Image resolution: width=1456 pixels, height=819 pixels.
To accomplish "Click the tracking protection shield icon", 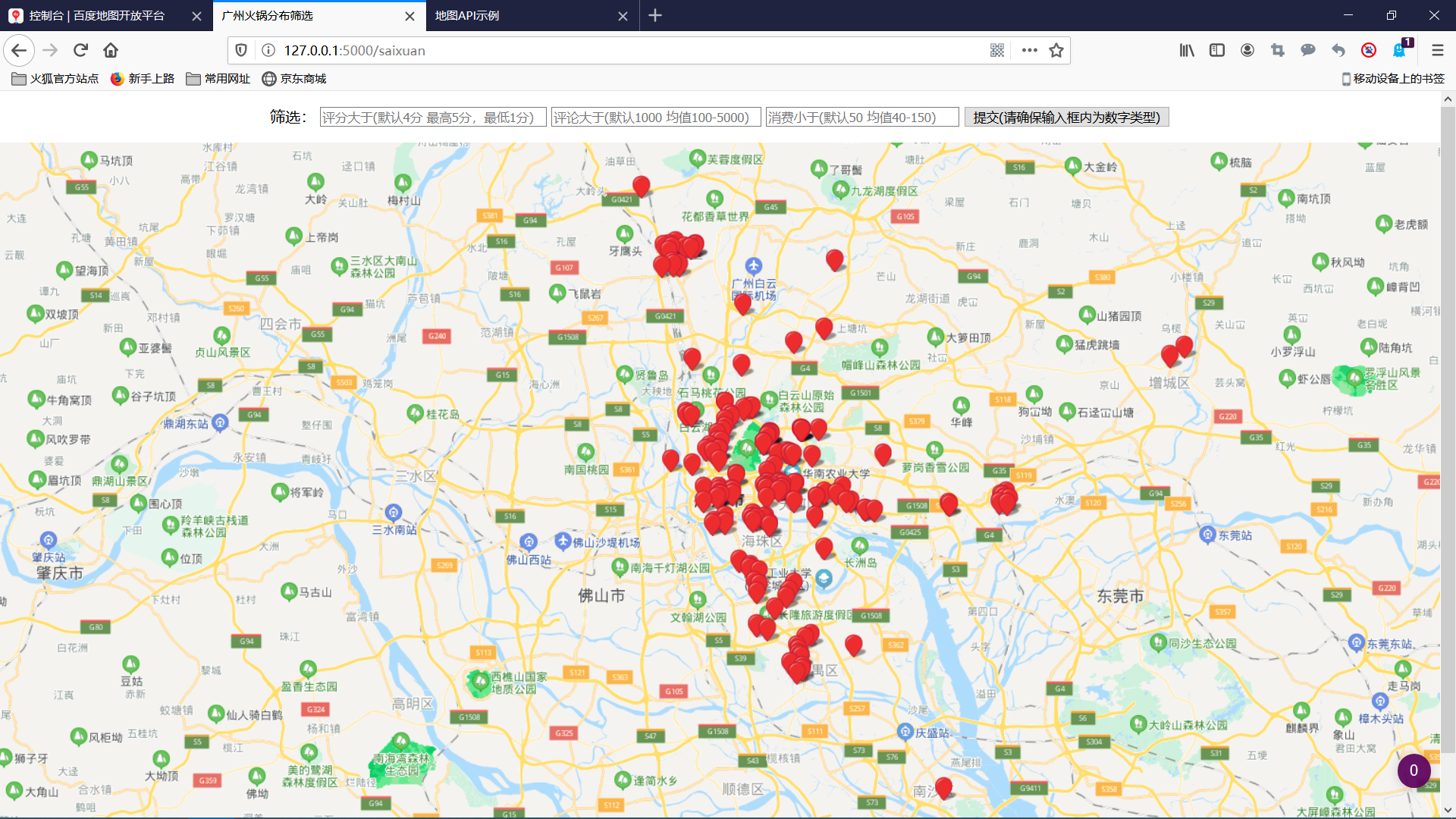I will tap(241, 50).
